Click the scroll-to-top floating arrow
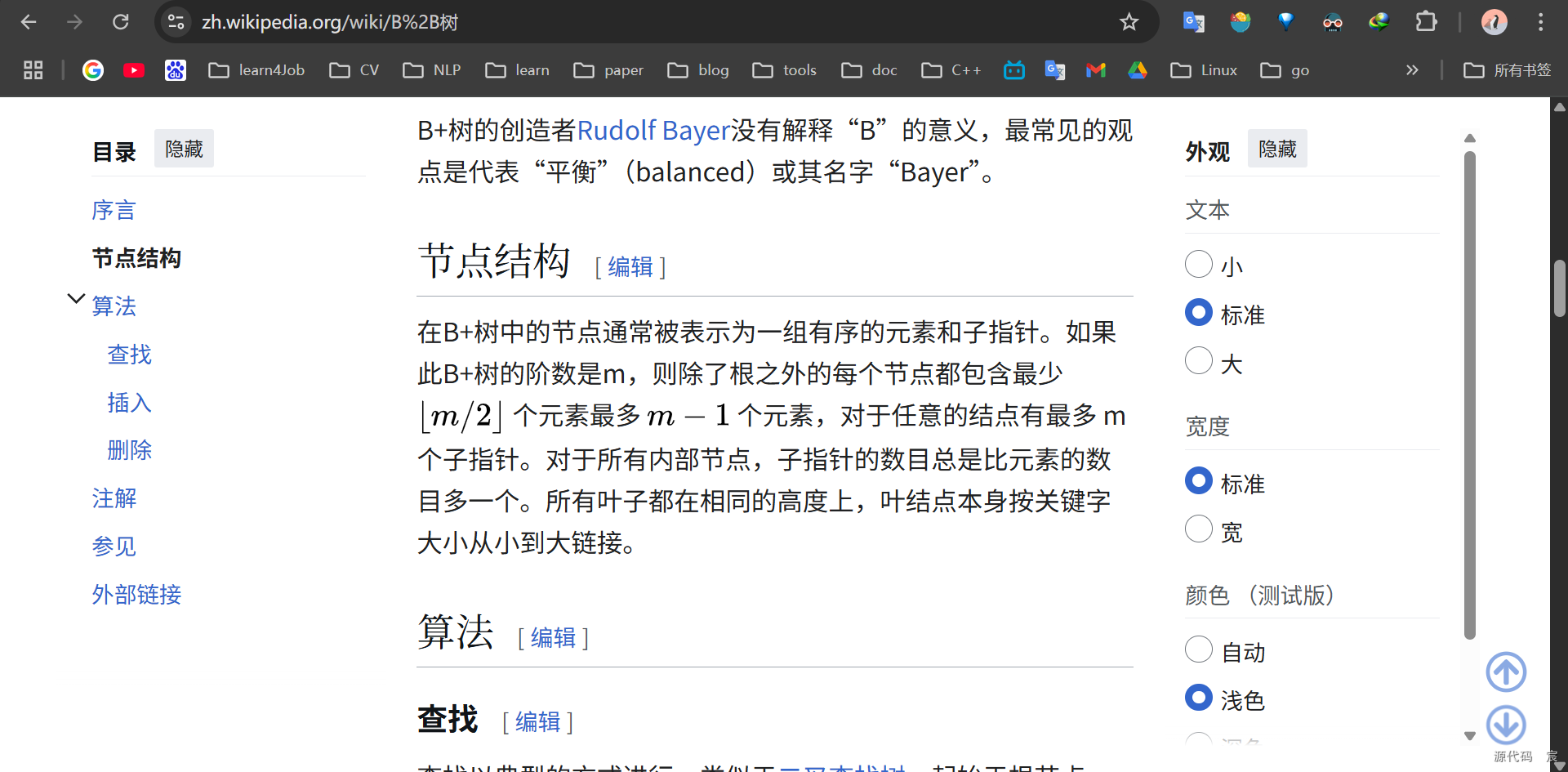This screenshot has height=772, width=1568. pyautogui.click(x=1507, y=672)
